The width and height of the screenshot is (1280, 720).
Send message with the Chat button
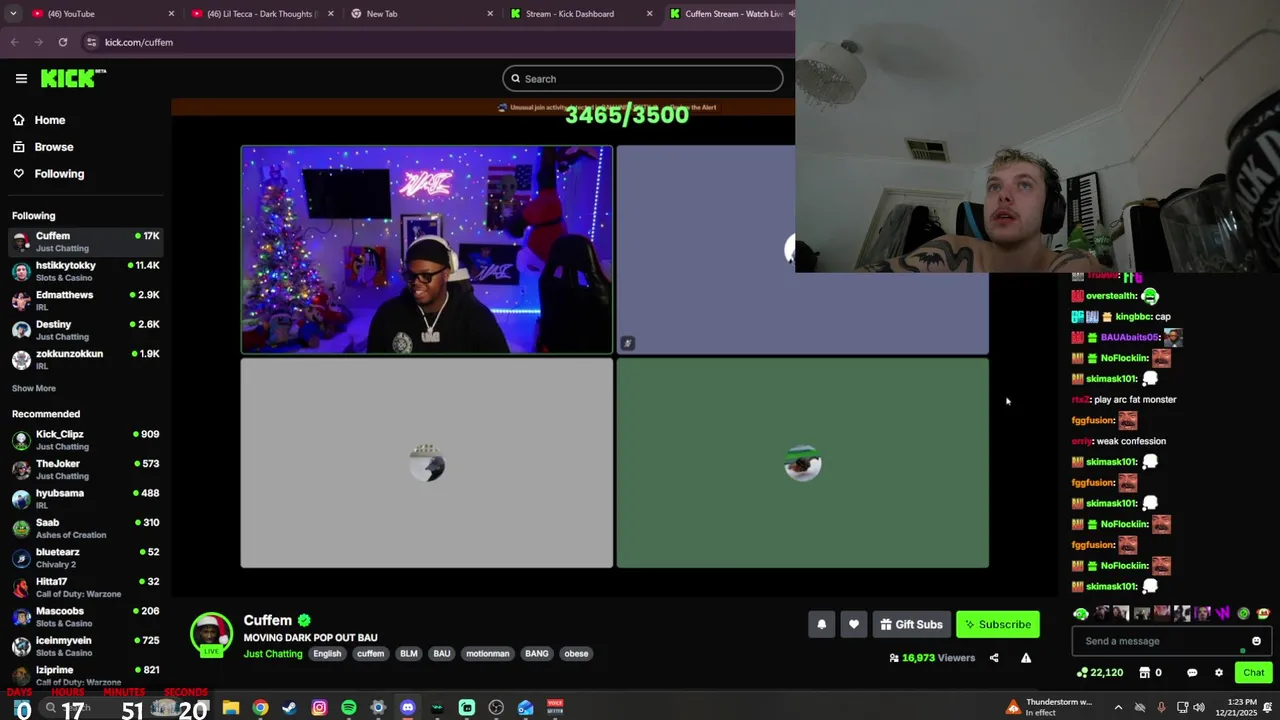tap(1254, 673)
